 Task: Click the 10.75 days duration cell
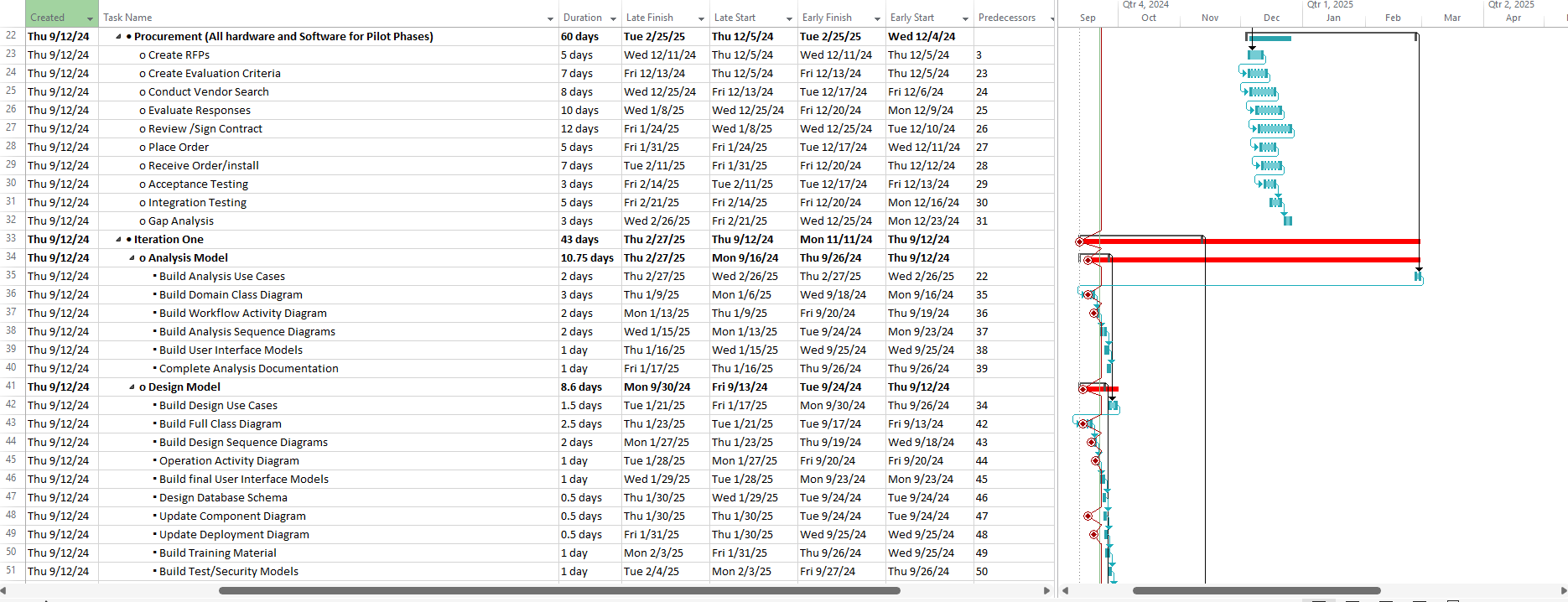click(590, 258)
